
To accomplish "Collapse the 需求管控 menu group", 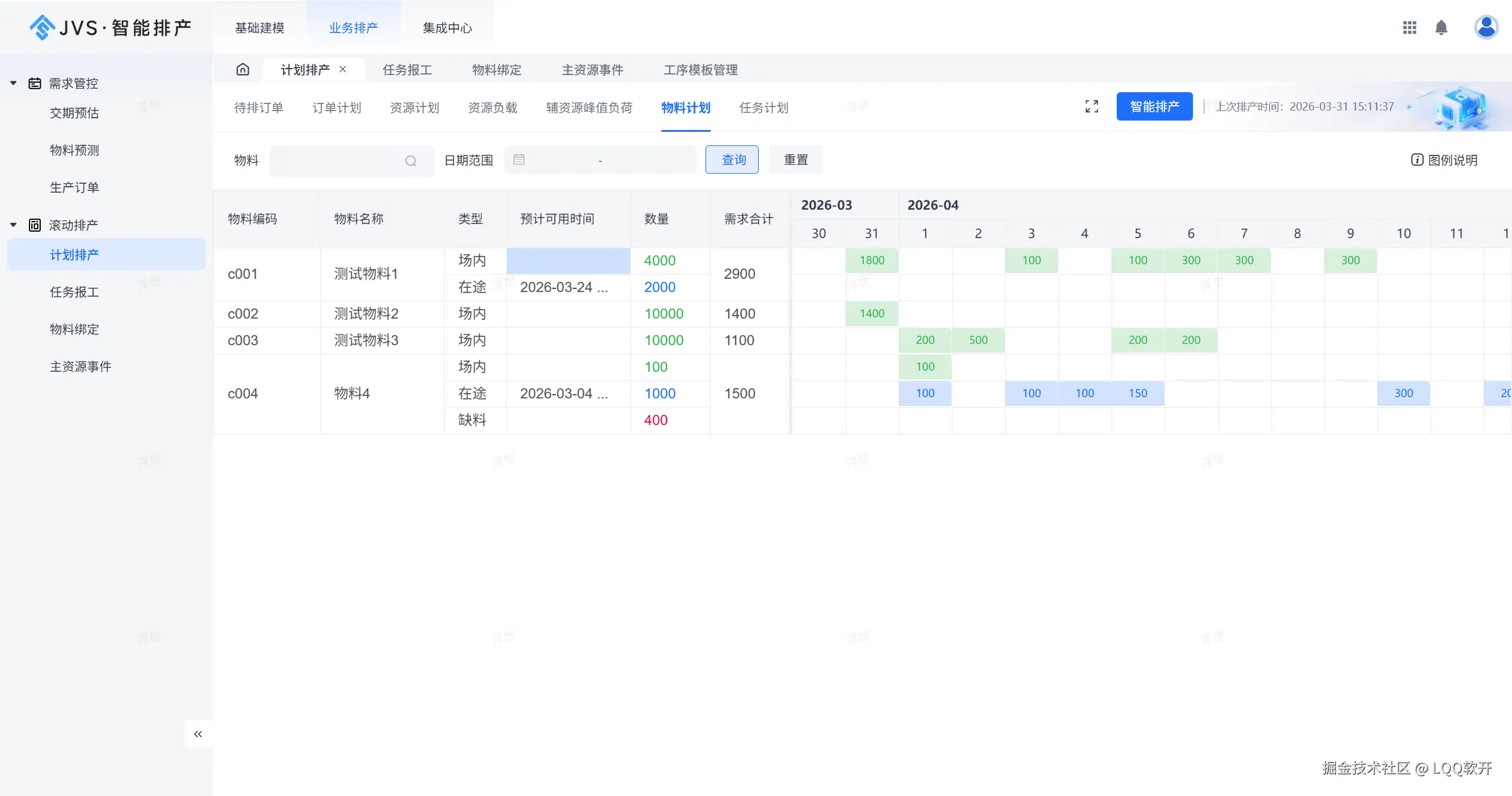I will tap(14, 83).
